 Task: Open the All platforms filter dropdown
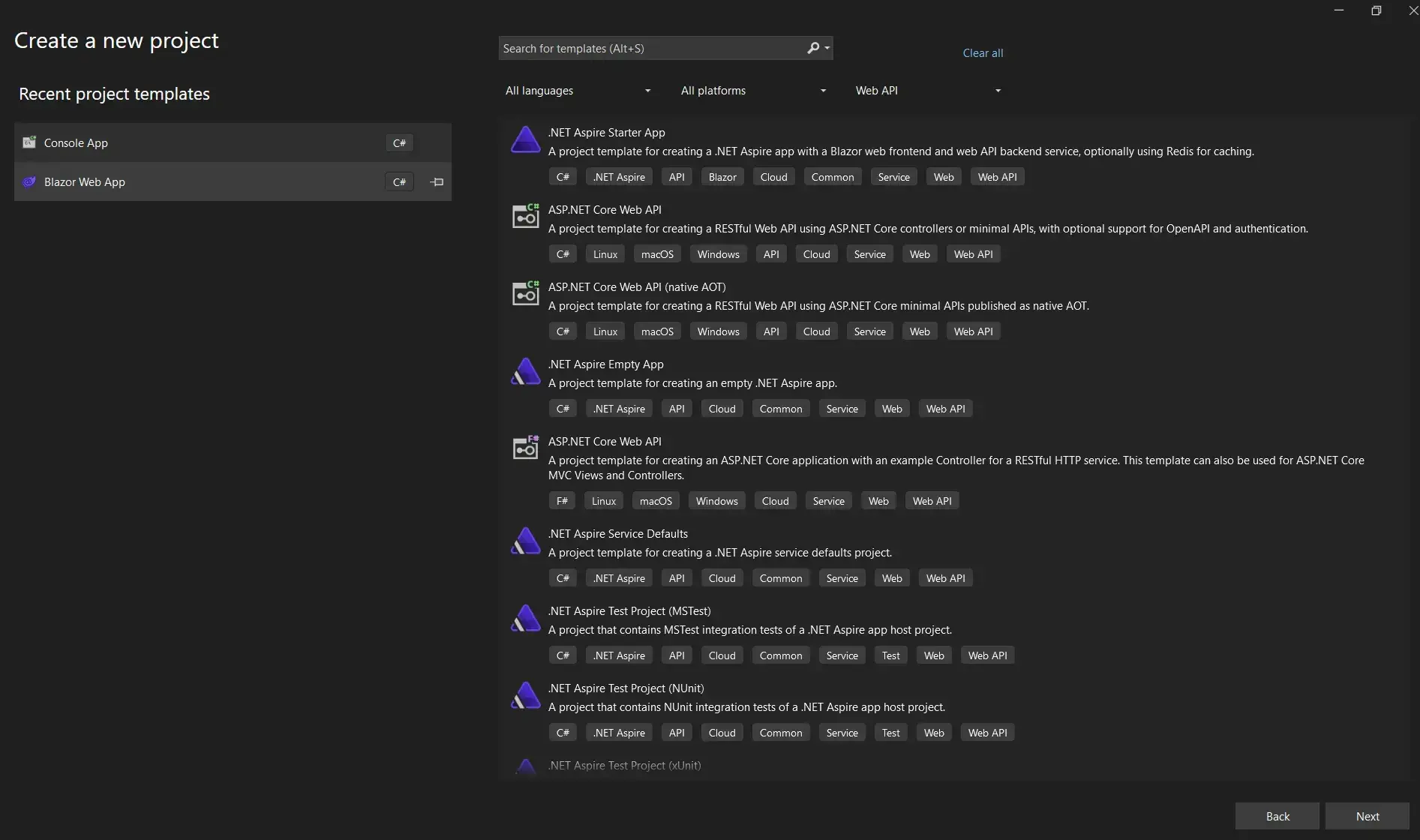pos(753,91)
